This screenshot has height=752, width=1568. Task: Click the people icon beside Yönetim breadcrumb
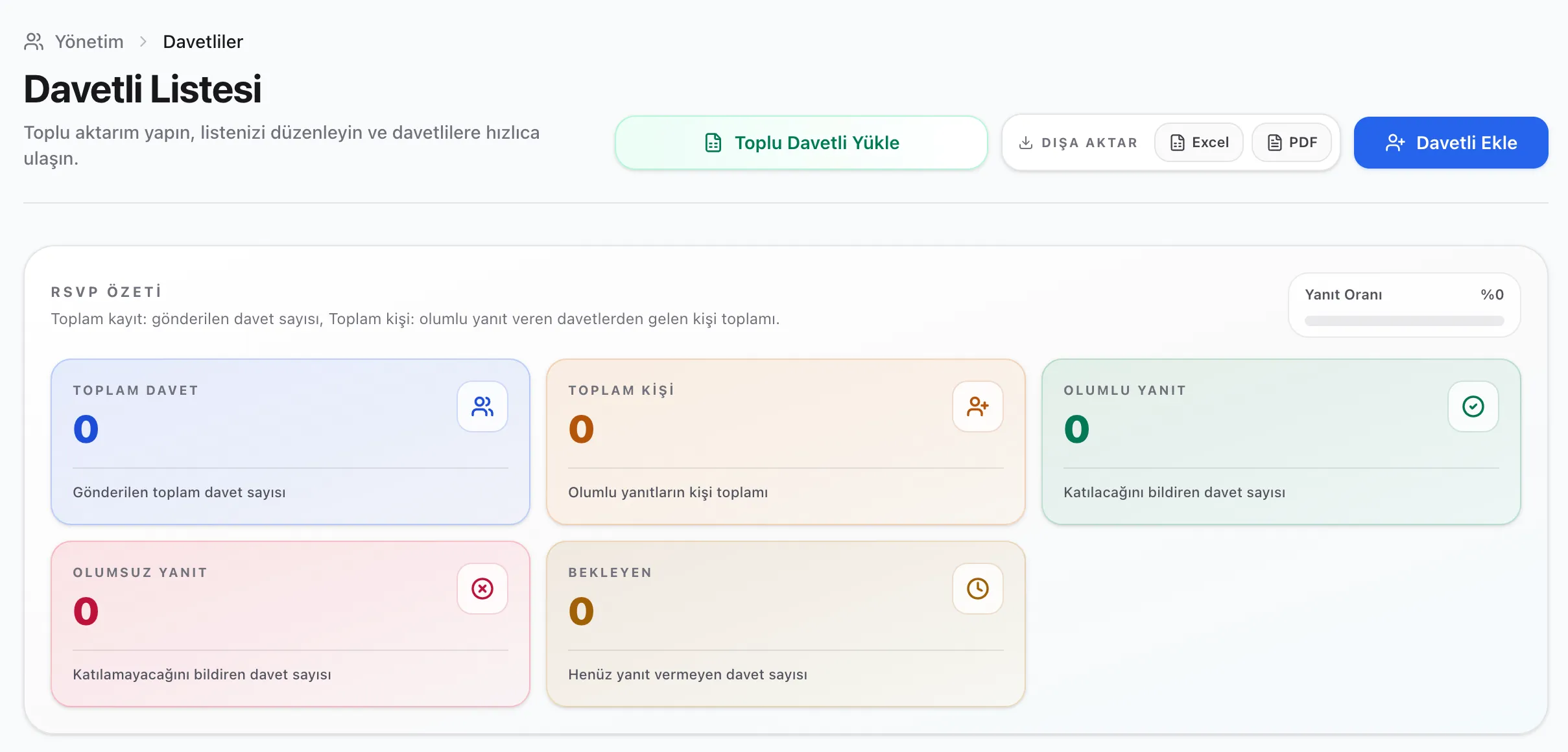point(34,41)
